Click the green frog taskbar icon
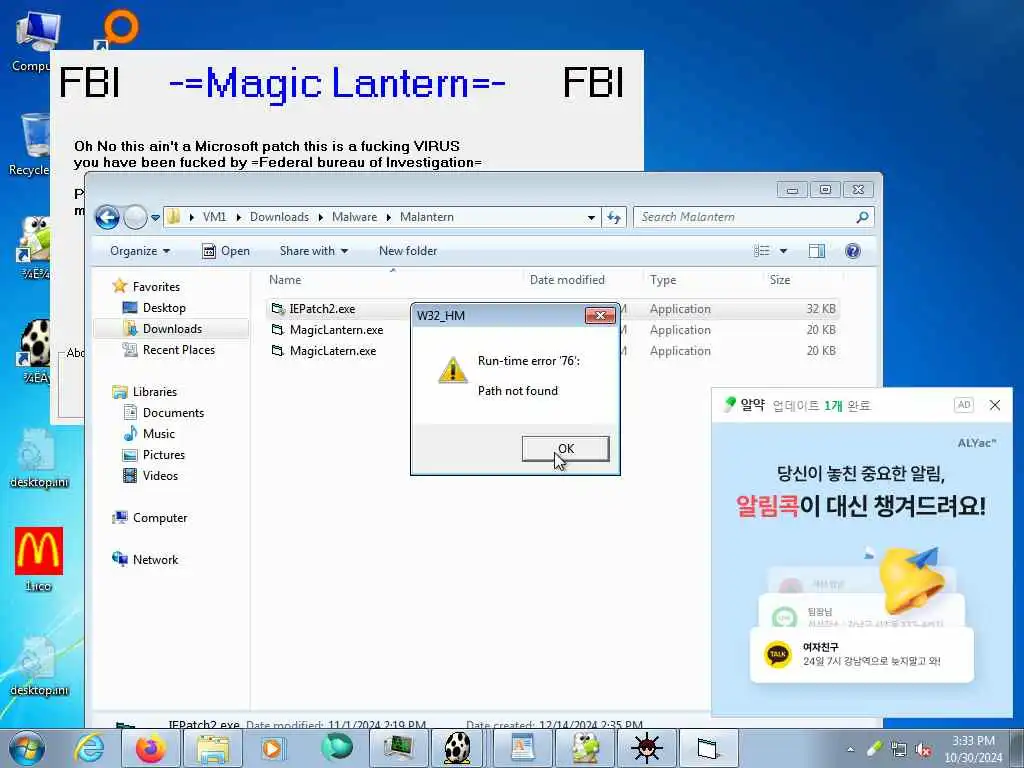 tap(585, 748)
